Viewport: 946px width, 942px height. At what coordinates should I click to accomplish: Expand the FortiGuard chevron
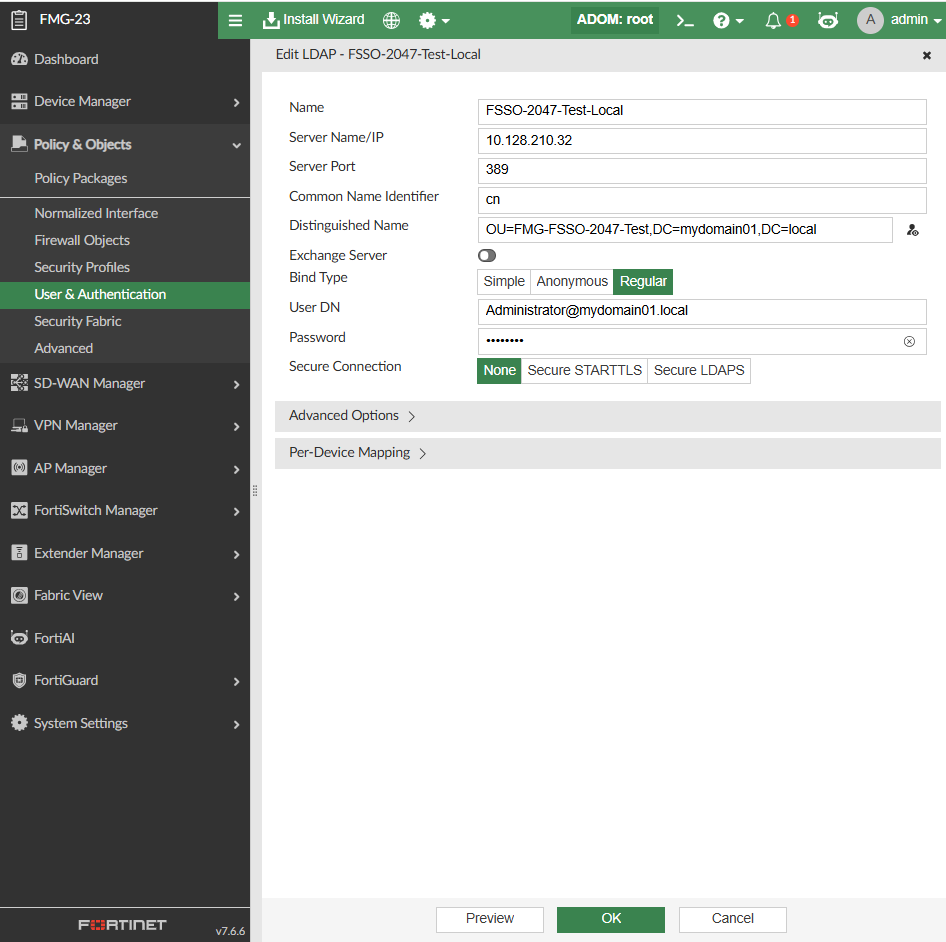click(x=236, y=682)
